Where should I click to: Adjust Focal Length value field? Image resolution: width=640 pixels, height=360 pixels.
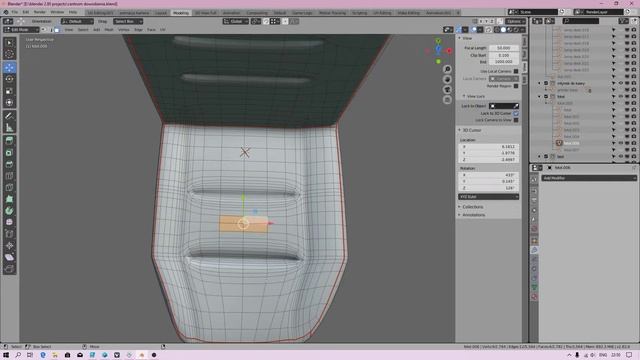pos(504,48)
